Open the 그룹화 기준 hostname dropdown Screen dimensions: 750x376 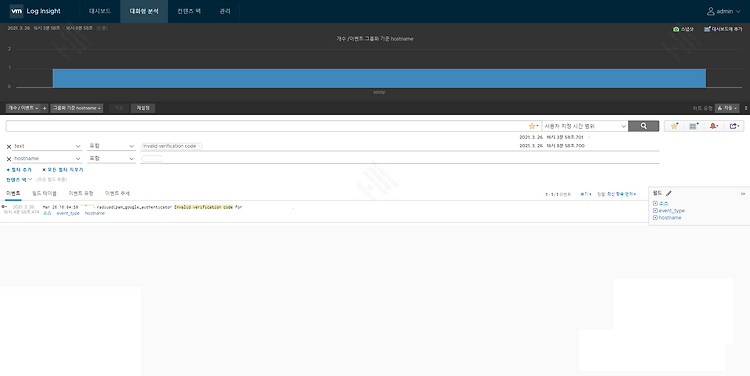[x=77, y=108]
